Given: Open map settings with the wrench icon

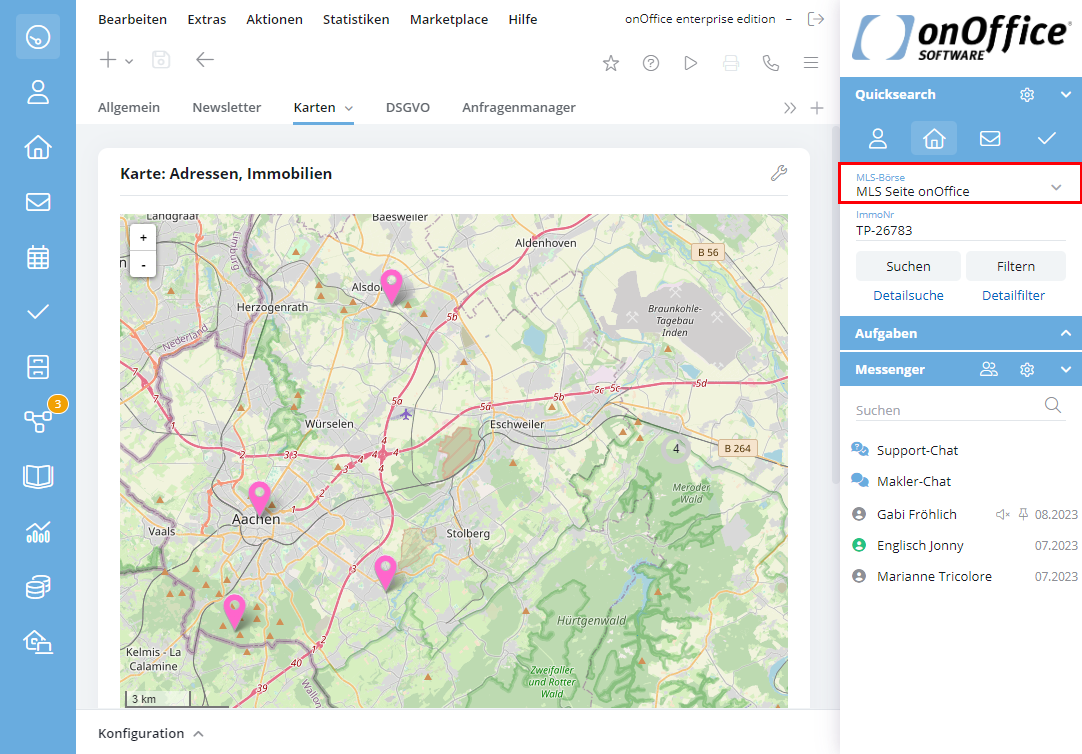Looking at the screenshot, I should 778,173.
